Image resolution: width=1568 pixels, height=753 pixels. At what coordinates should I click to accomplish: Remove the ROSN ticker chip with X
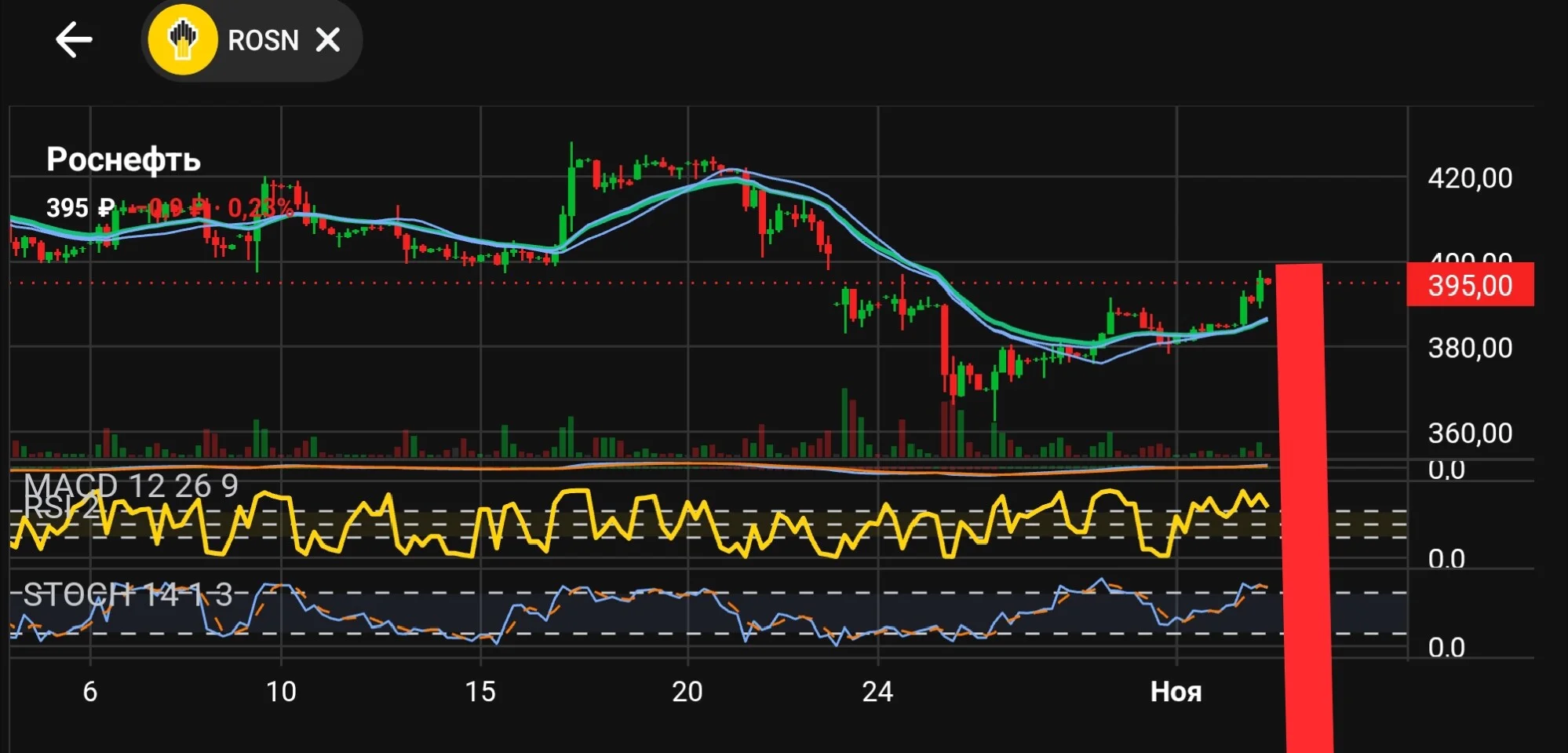(x=328, y=40)
